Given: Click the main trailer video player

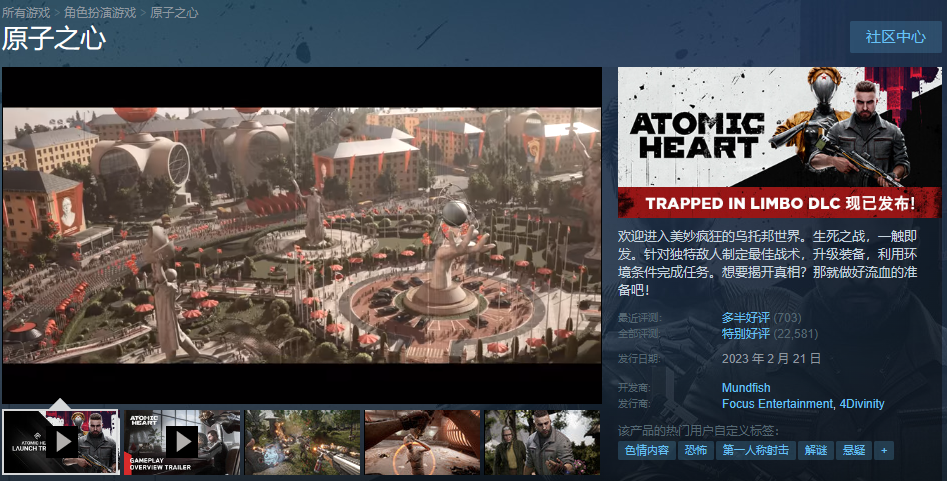Looking at the screenshot, I should pos(302,235).
